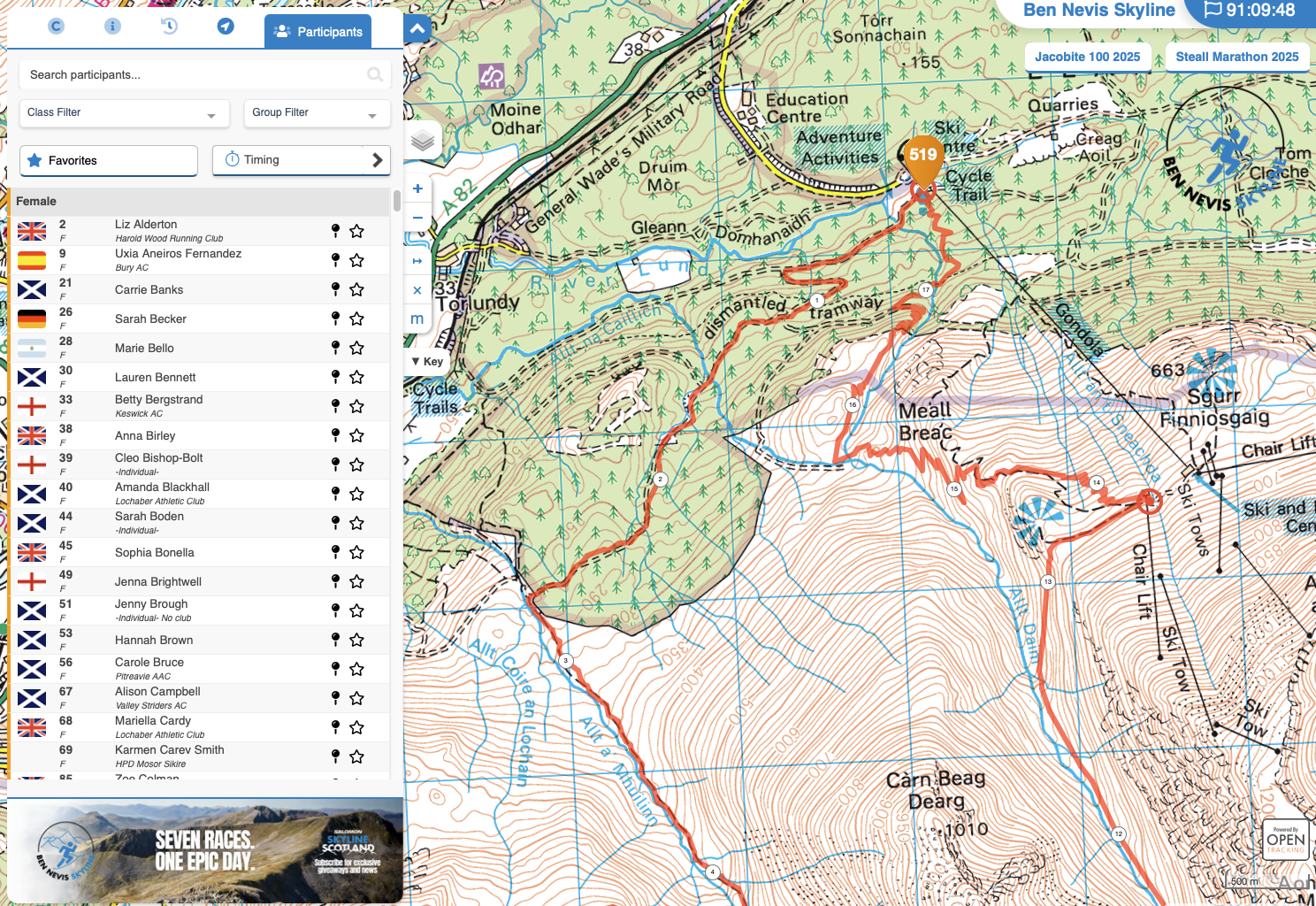This screenshot has width=1316, height=906.
Task: Click pin icon for Hannah Brown
Action: pyautogui.click(x=335, y=640)
